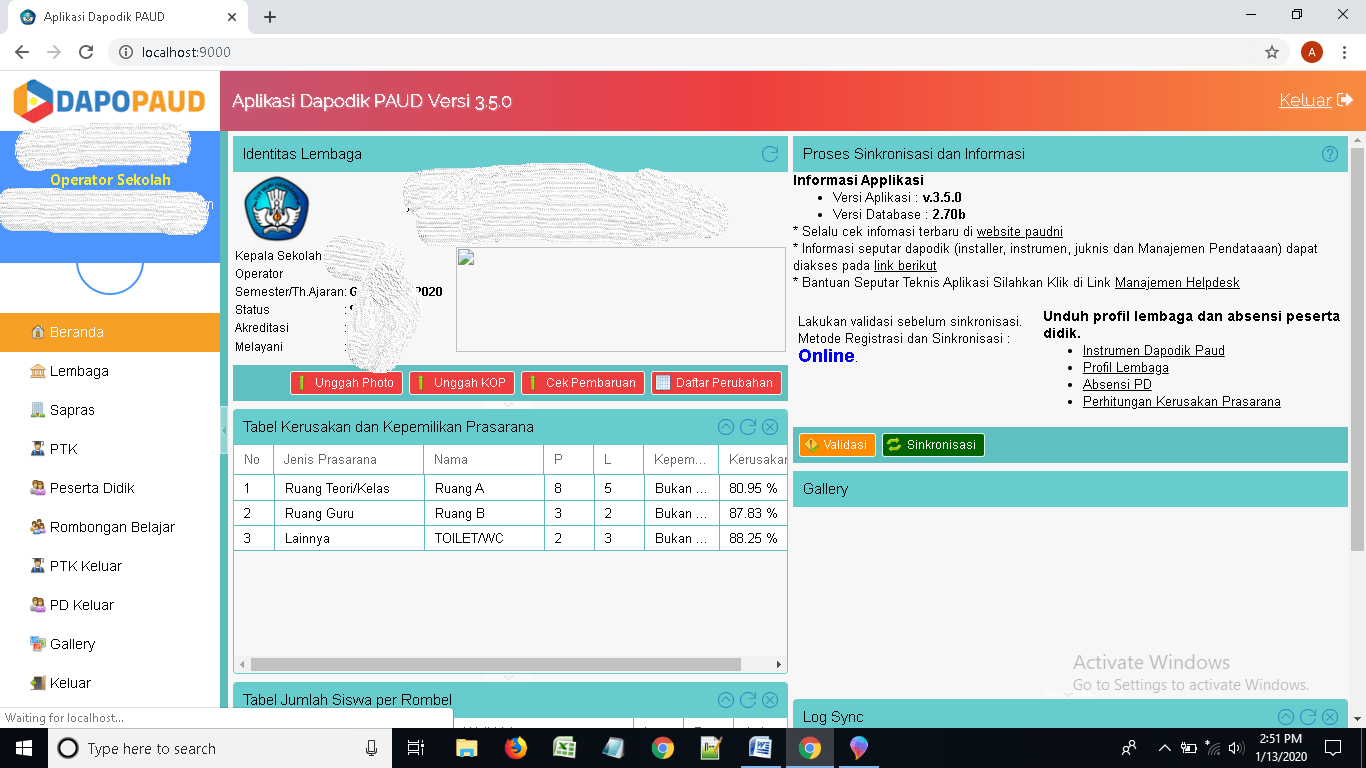Start Sinkronisasi
Image resolution: width=1366 pixels, height=768 pixels.
933,445
